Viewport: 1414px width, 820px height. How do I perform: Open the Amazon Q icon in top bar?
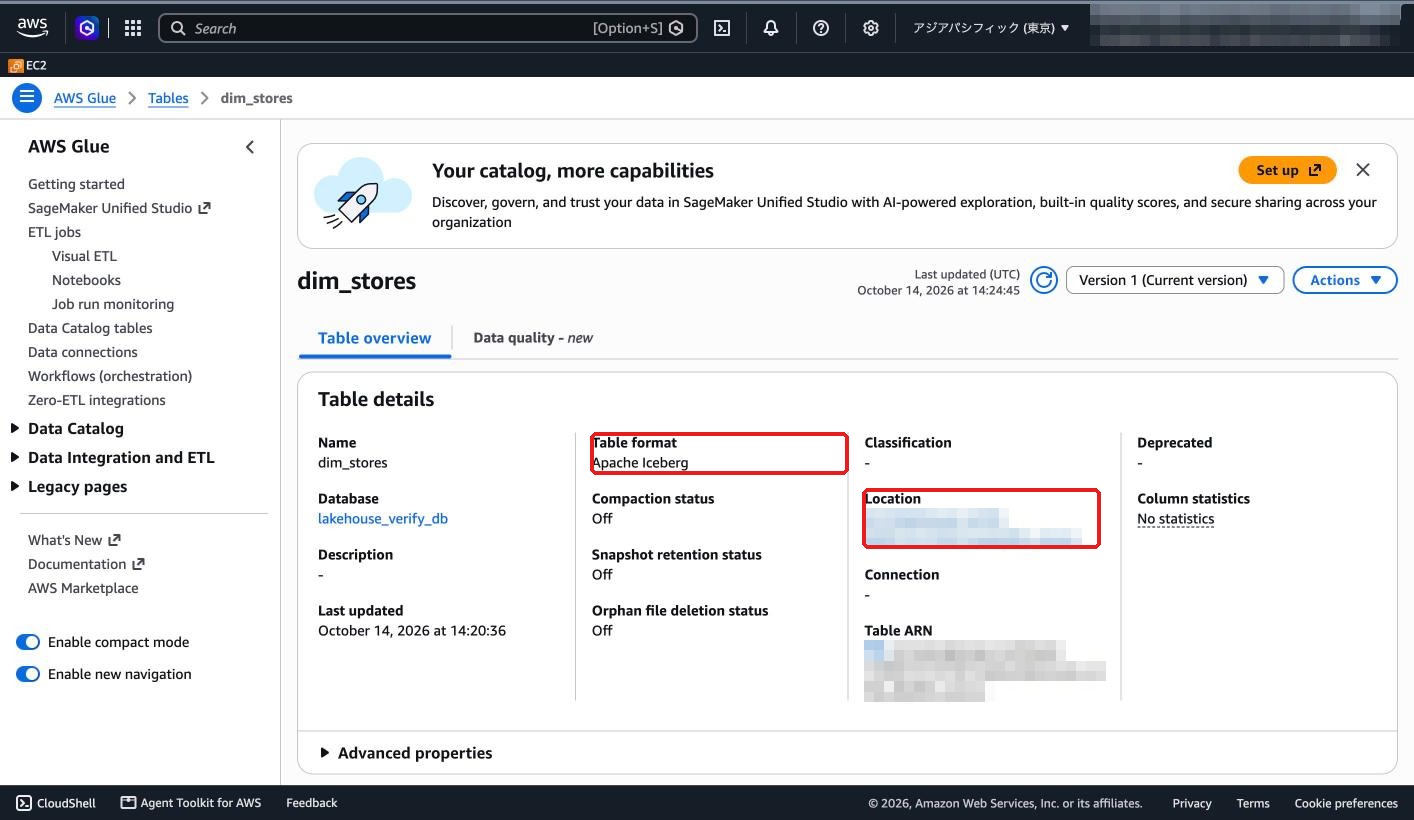click(87, 28)
